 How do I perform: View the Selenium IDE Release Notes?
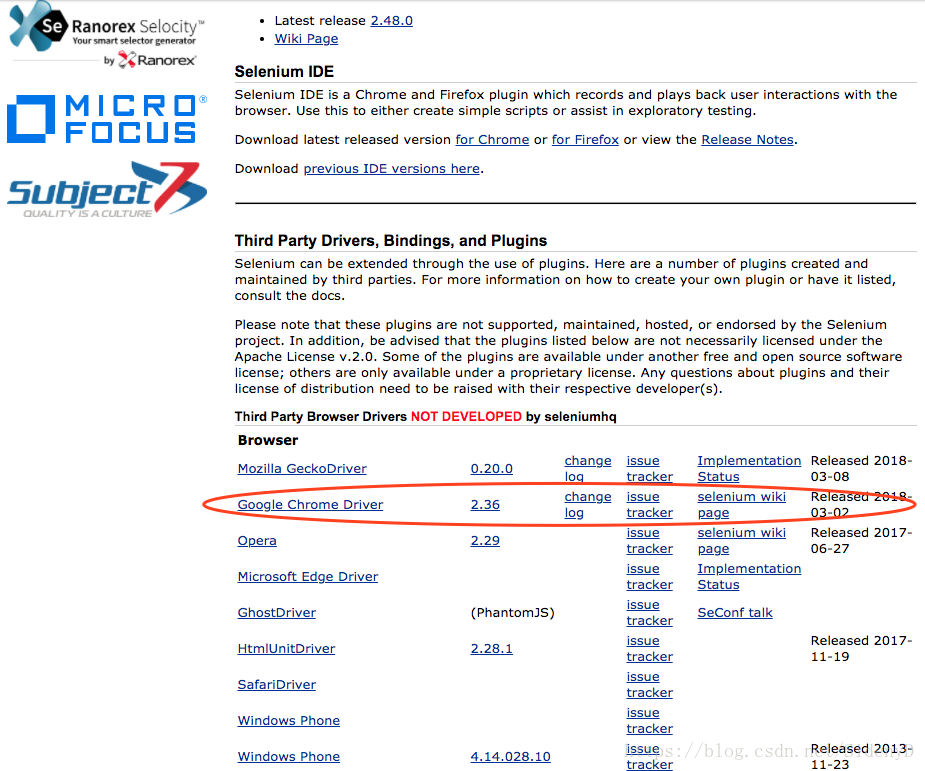(747, 140)
